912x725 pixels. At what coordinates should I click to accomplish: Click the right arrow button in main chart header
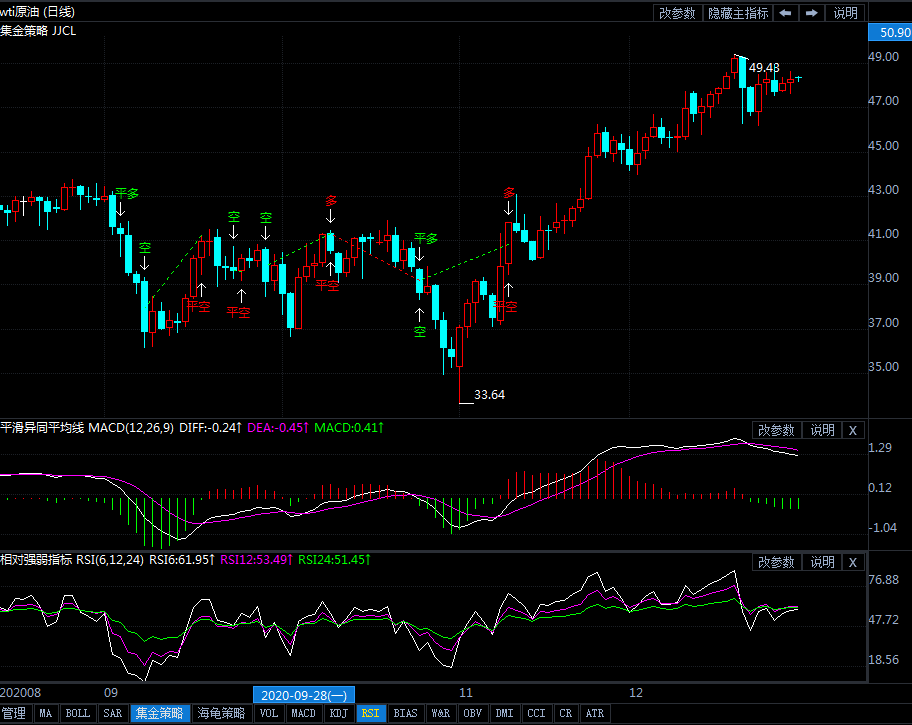click(812, 13)
